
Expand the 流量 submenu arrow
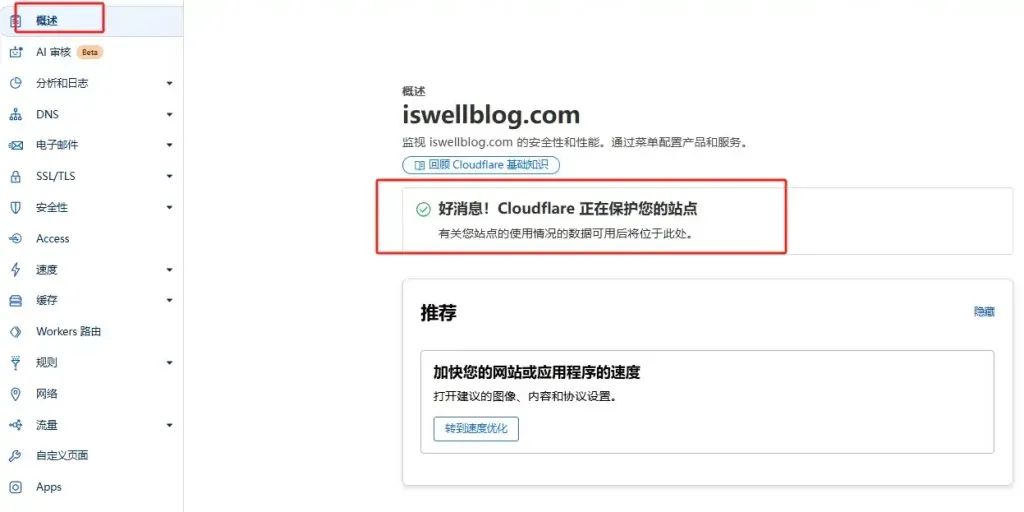170,425
